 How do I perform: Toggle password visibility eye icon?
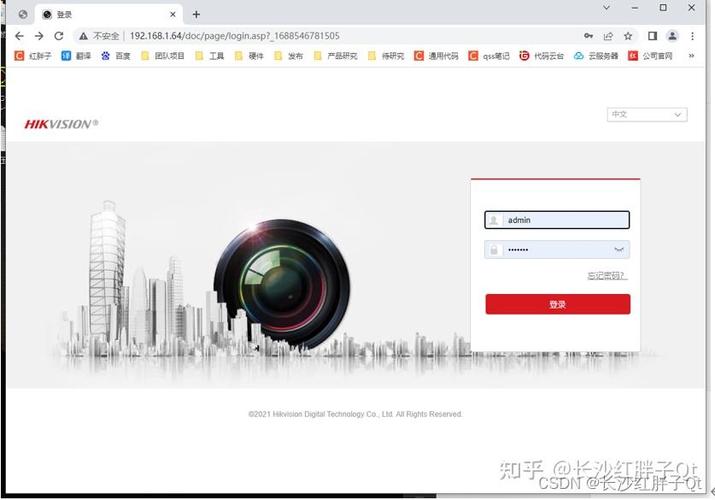[619, 250]
